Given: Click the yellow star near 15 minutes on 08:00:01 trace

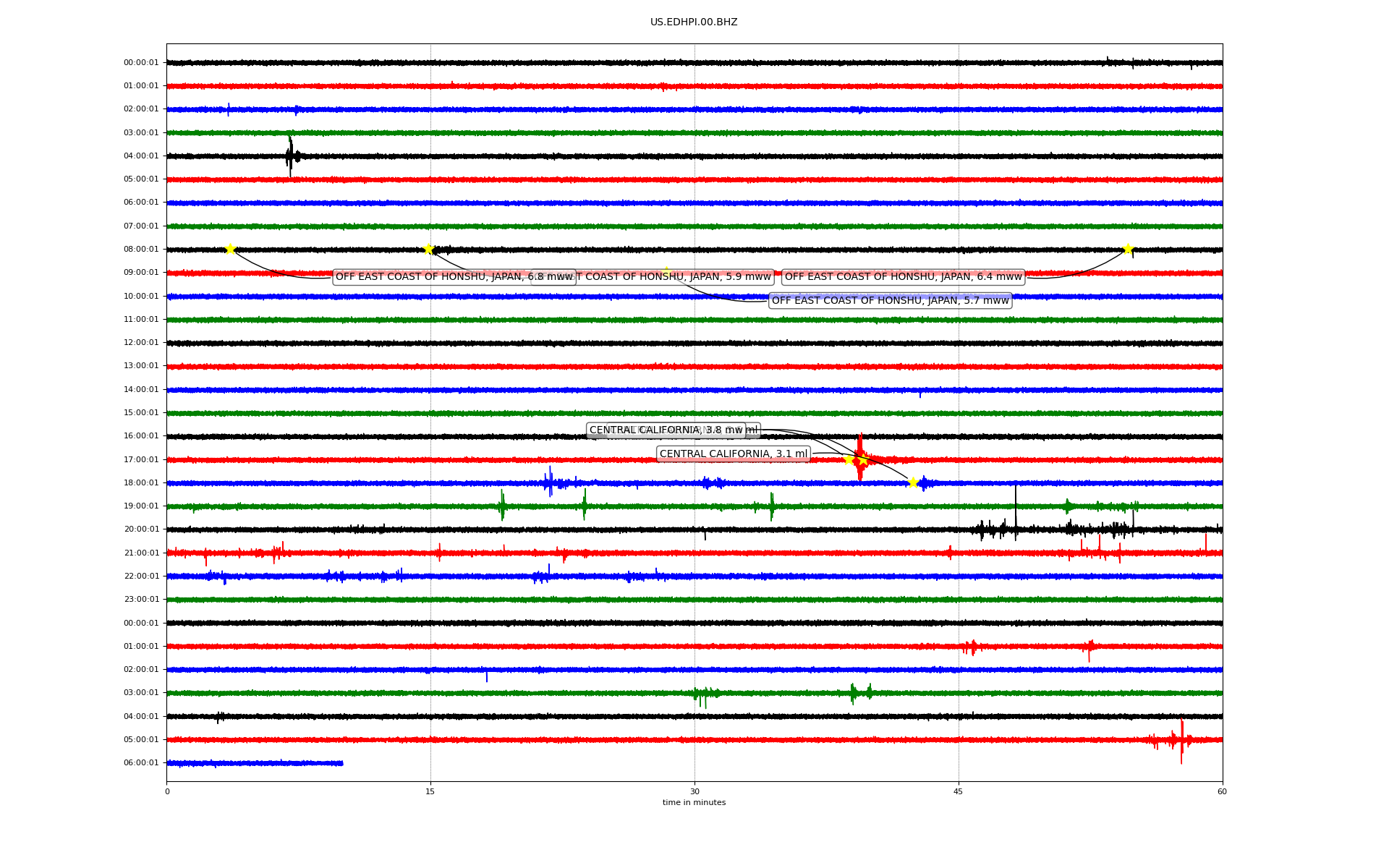Looking at the screenshot, I should 428,249.
